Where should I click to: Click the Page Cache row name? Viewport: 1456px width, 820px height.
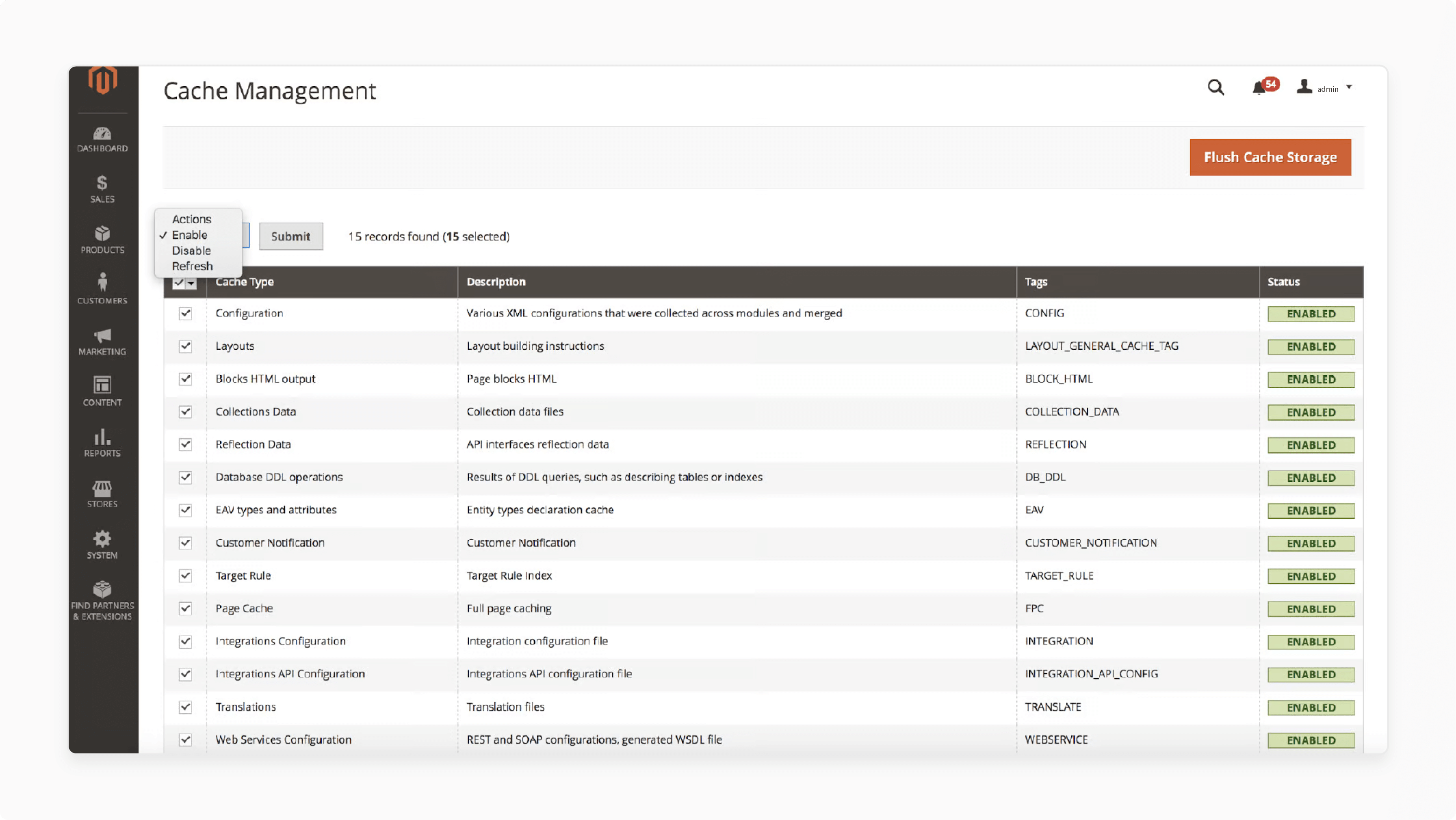(x=244, y=608)
